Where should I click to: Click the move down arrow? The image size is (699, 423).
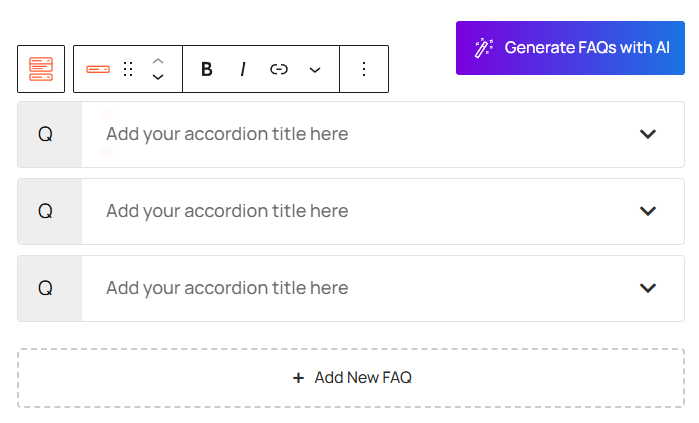click(x=158, y=77)
